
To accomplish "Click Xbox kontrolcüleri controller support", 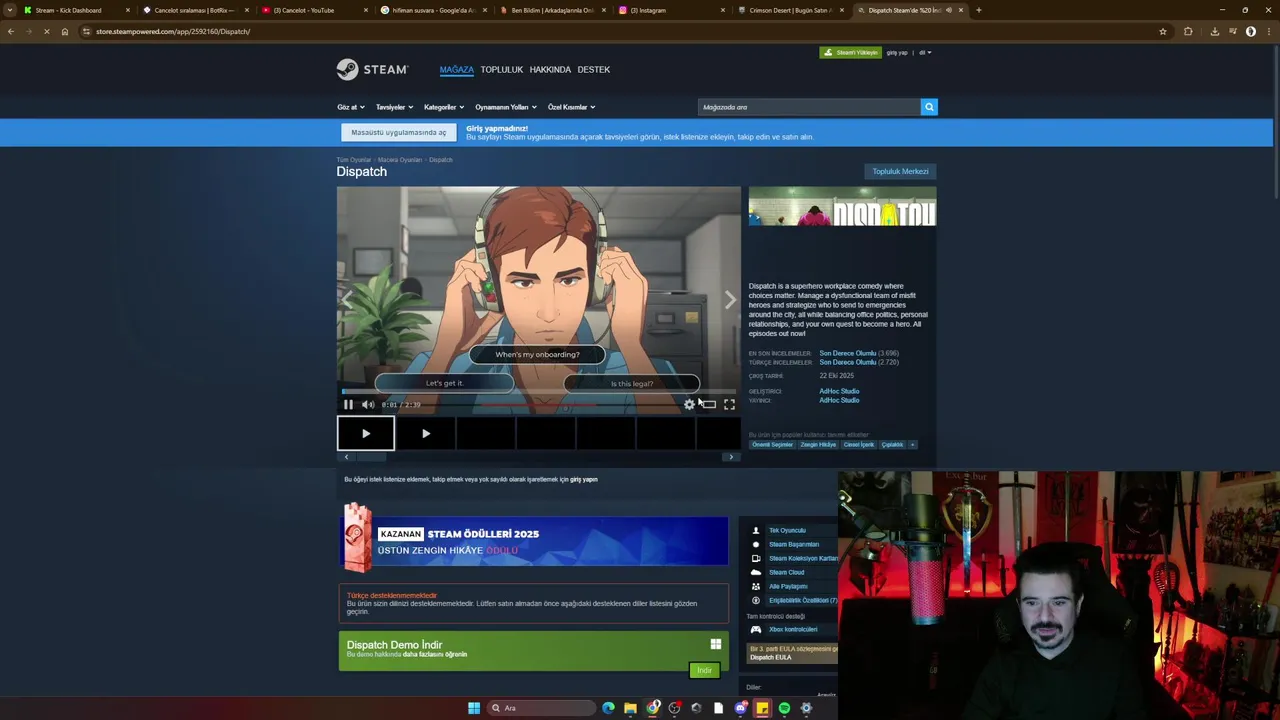I will [793, 629].
